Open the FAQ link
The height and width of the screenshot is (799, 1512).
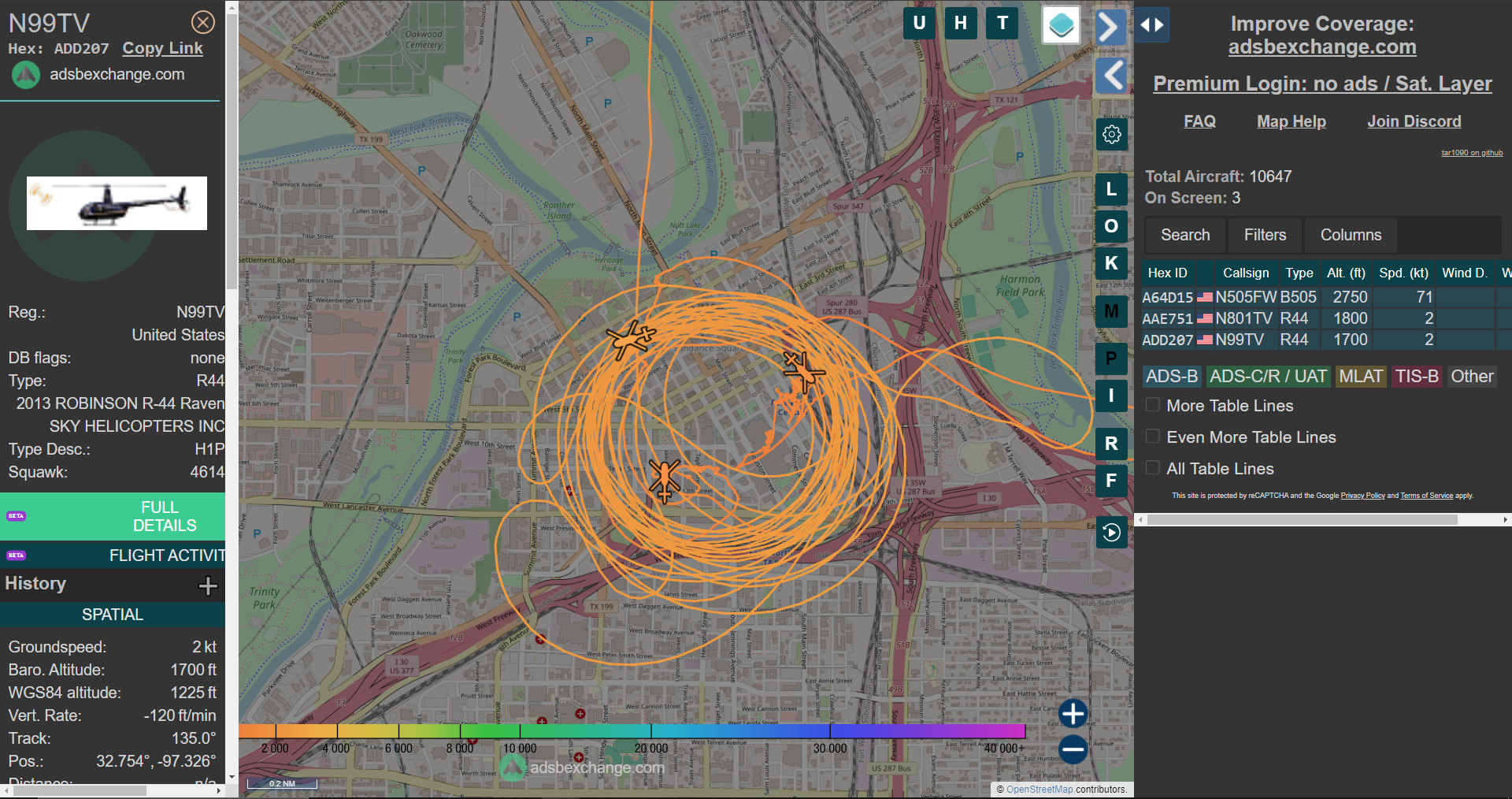1199,121
